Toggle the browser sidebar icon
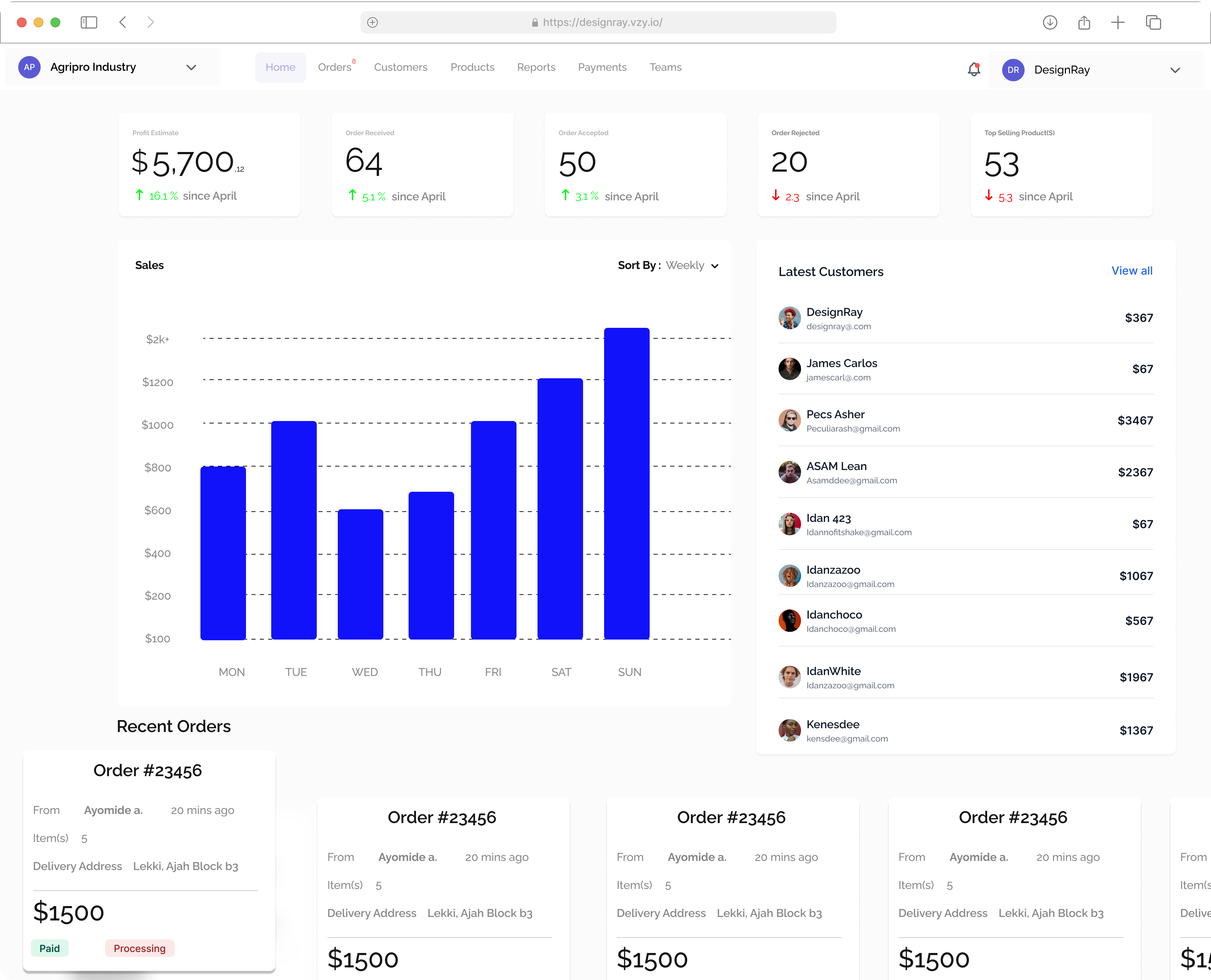This screenshot has height=980, width=1211. pyautogui.click(x=89, y=22)
